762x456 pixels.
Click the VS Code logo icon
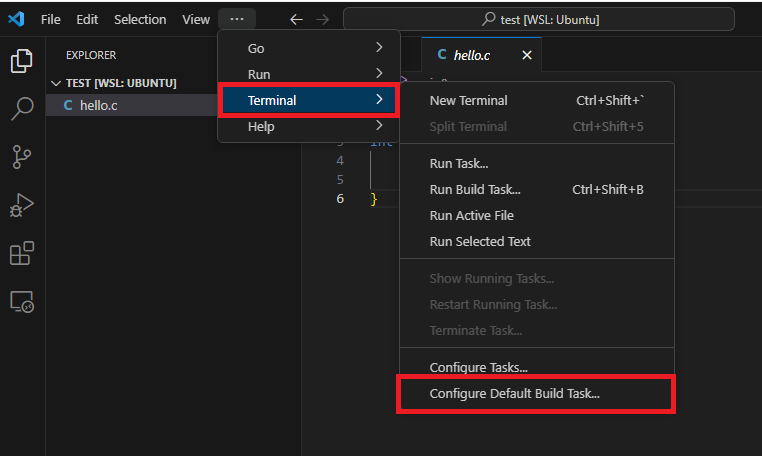click(16, 19)
